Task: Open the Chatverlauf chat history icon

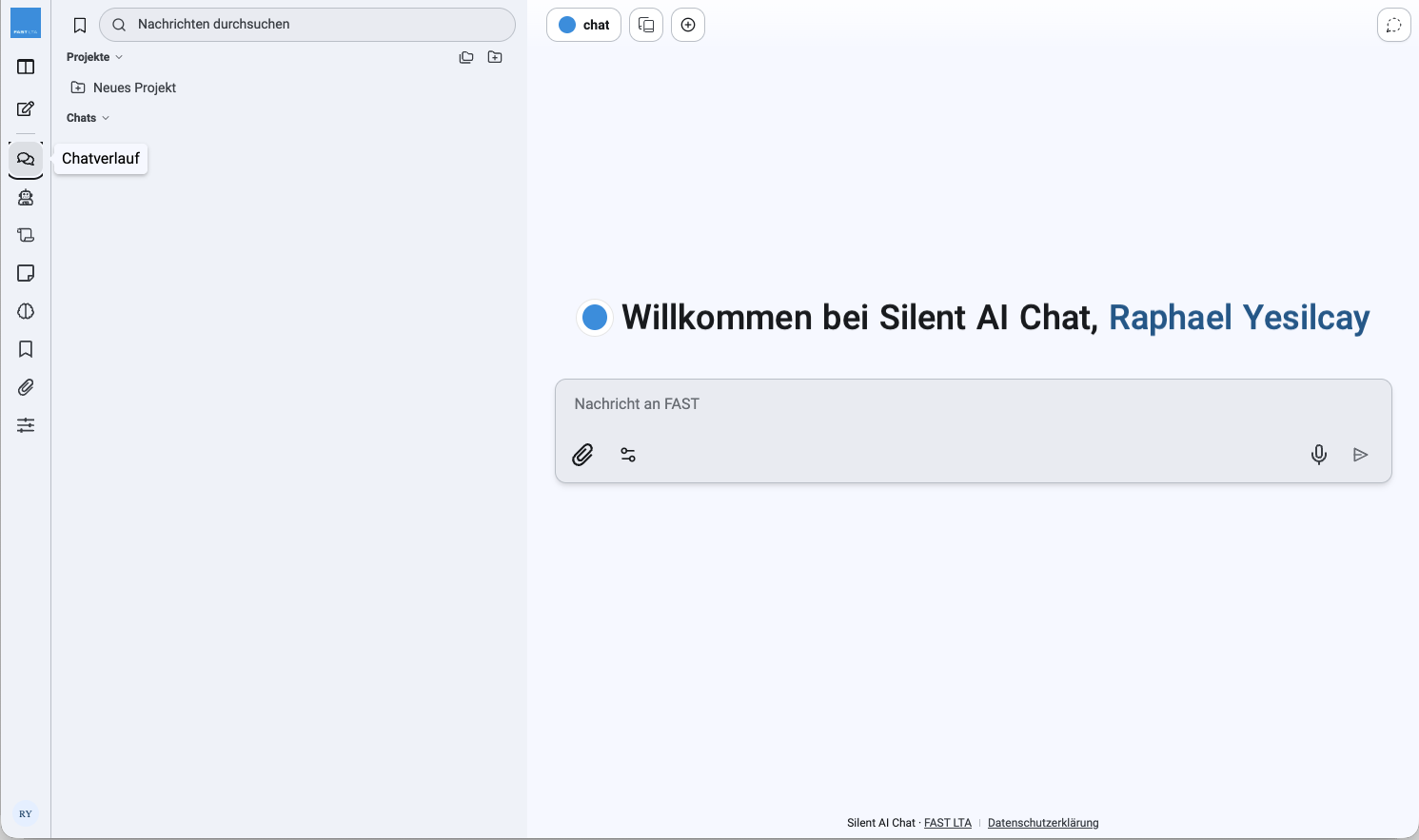Action: [26, 159]
